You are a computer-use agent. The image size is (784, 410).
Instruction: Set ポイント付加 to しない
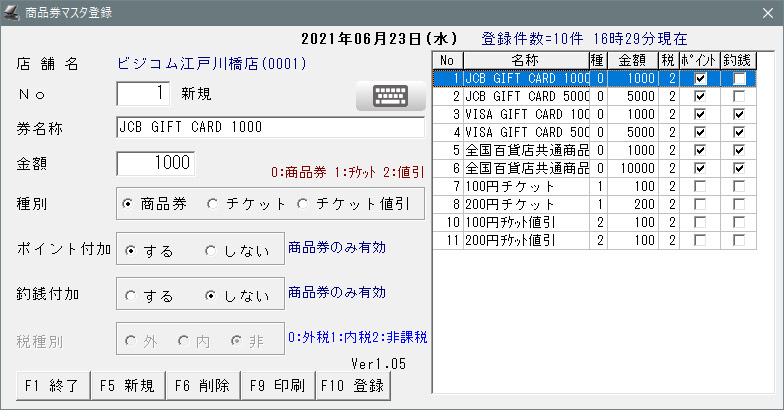211,249
